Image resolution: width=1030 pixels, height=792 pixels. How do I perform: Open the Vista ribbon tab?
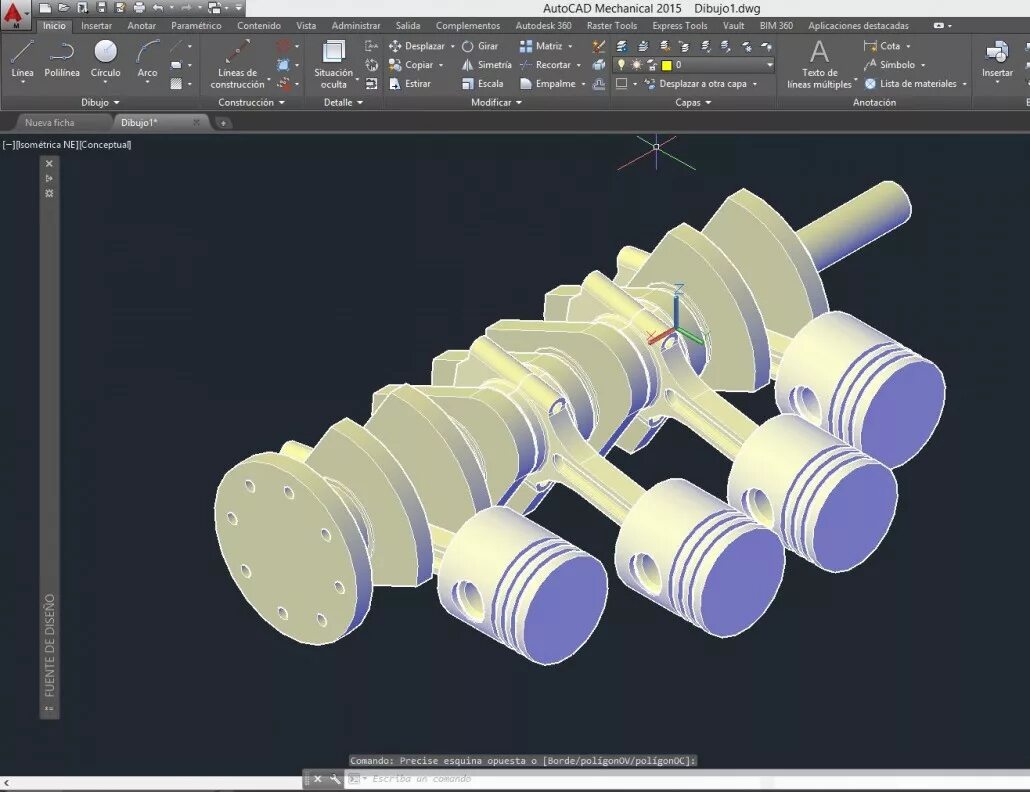[x=305, y=26]
